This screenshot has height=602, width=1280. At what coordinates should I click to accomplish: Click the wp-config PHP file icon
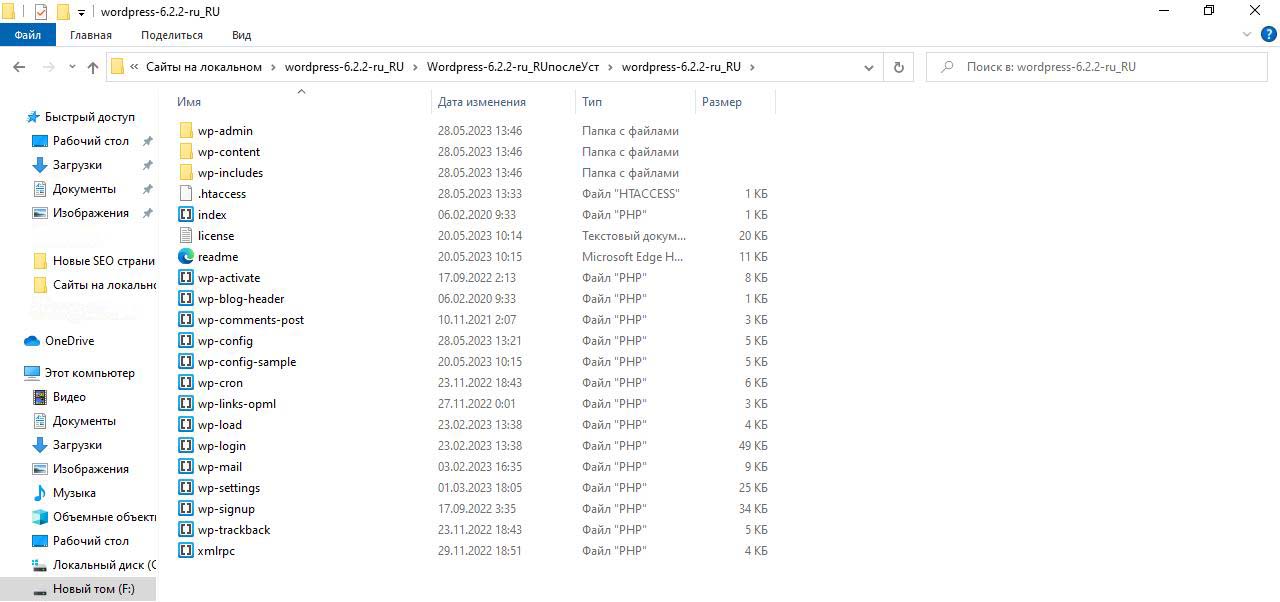186,341
